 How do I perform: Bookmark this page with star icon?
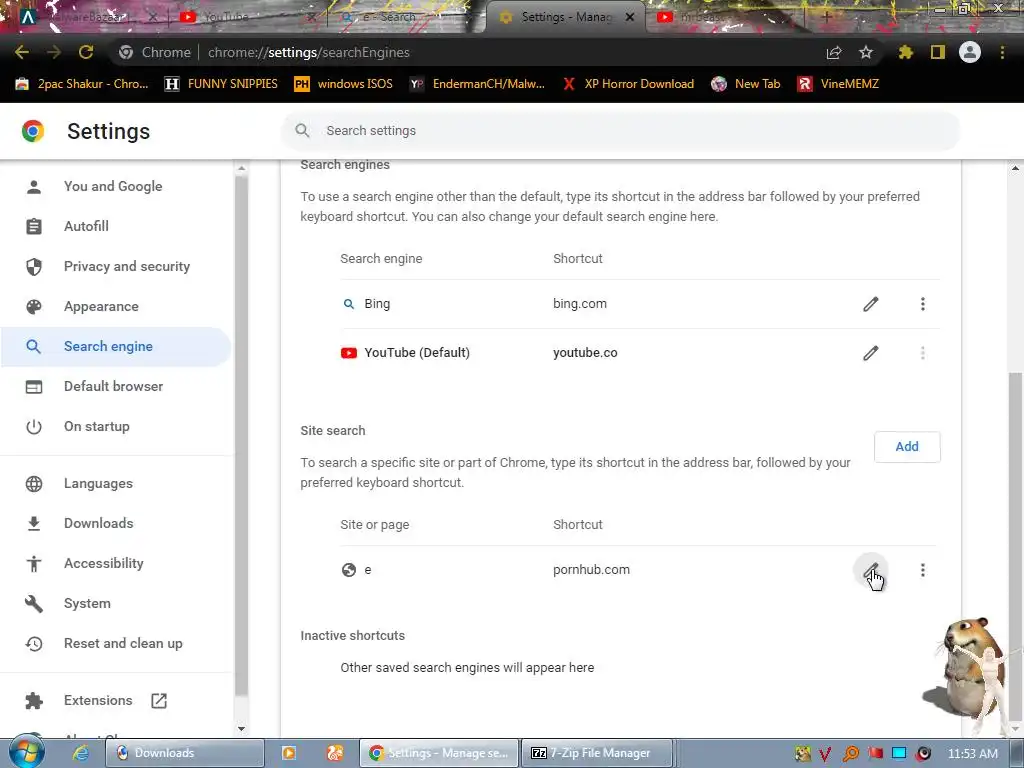[x=866, y=52]
